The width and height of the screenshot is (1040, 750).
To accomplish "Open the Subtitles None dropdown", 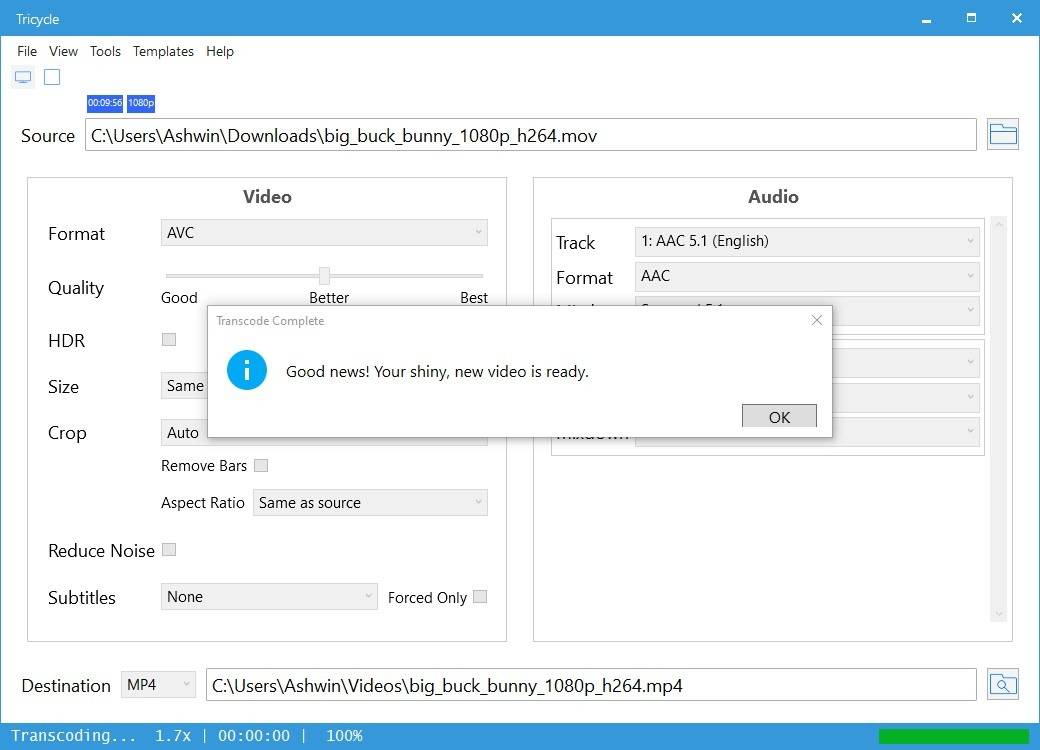I will coord(269,597).
